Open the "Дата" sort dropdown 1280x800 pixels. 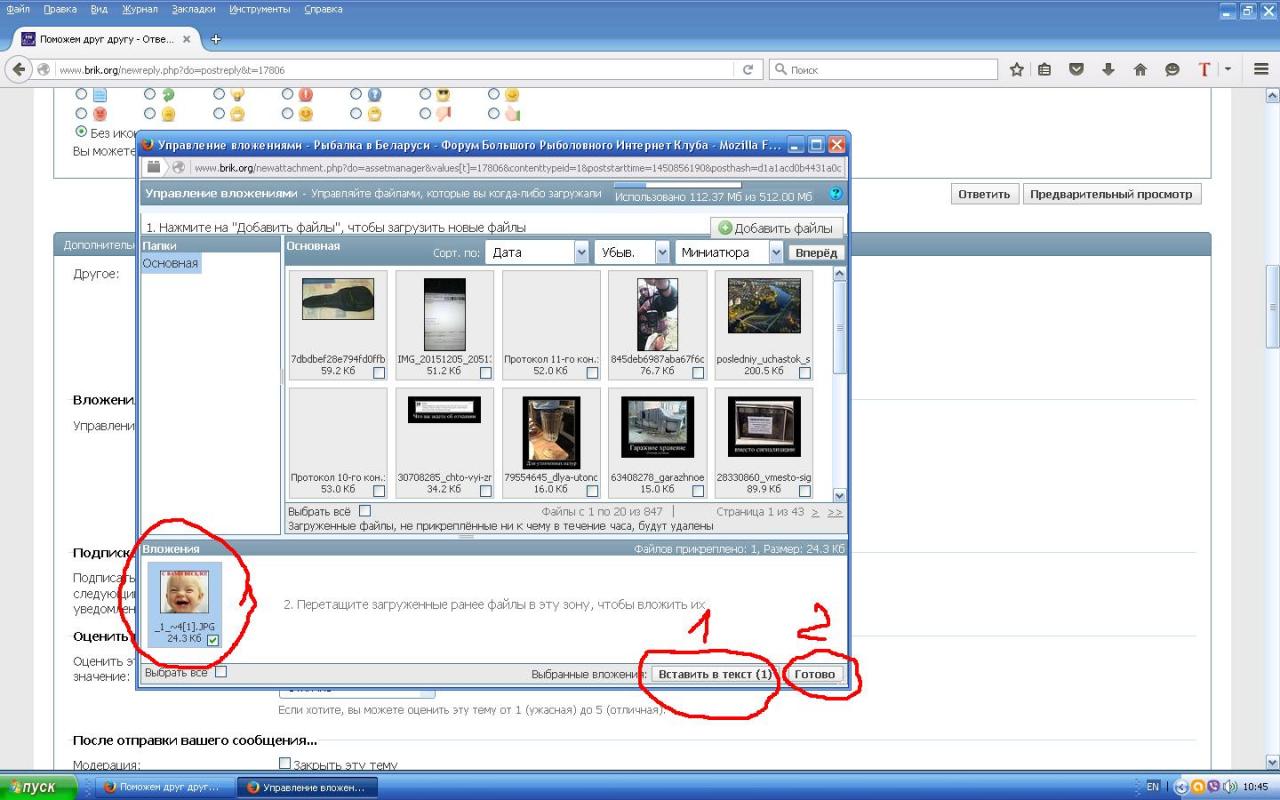(x=537, y=253)
